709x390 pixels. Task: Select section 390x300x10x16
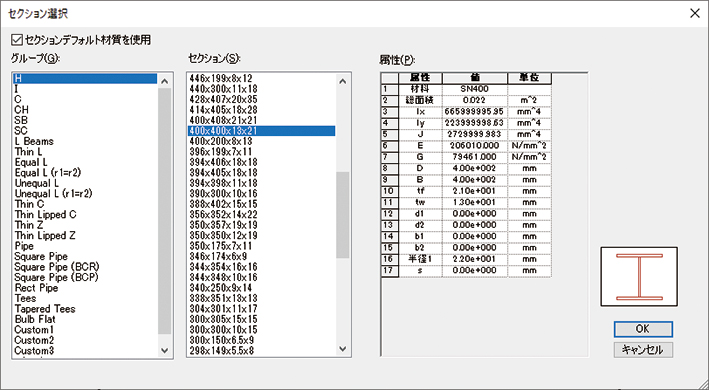261,193
